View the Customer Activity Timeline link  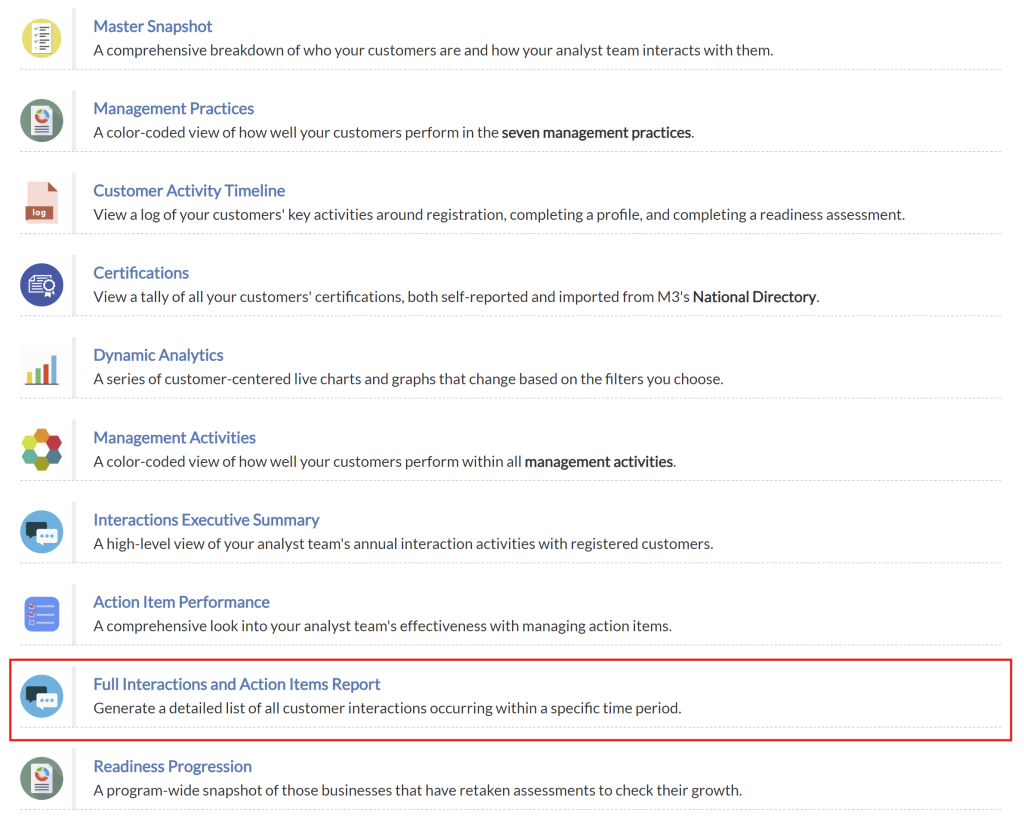pos(189,190)
